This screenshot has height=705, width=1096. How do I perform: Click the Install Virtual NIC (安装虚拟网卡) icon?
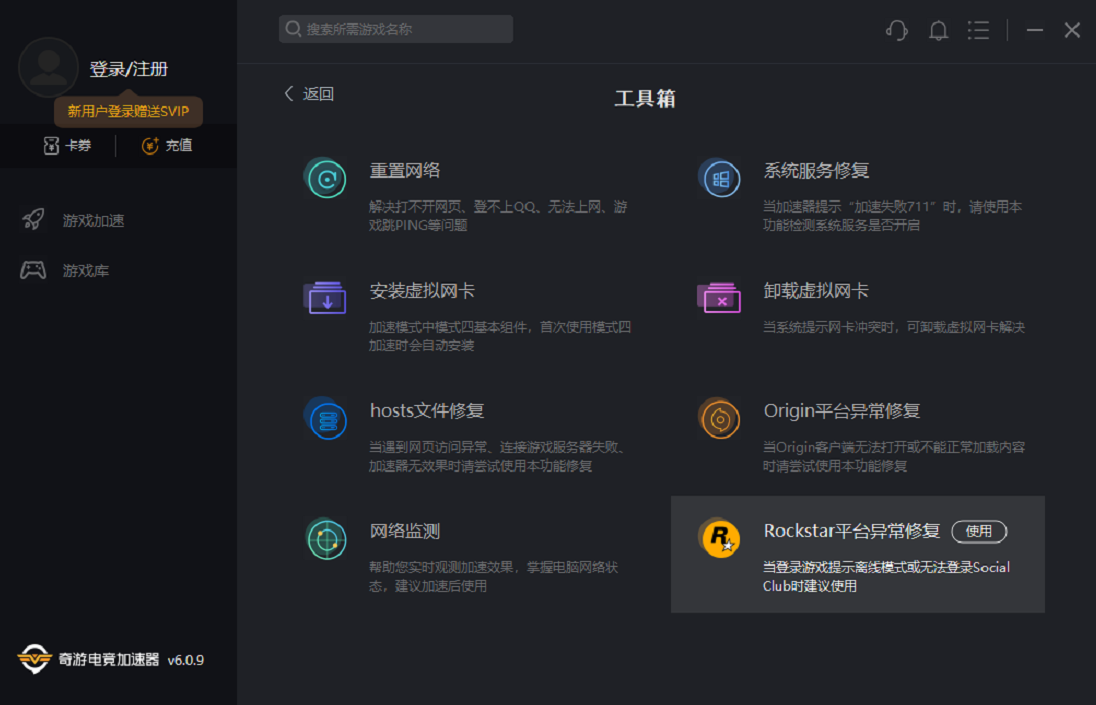(x=326, y=298)
